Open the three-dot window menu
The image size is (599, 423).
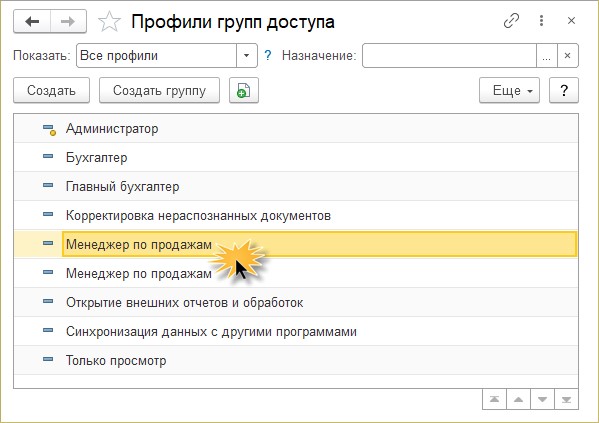pos(541,21)
